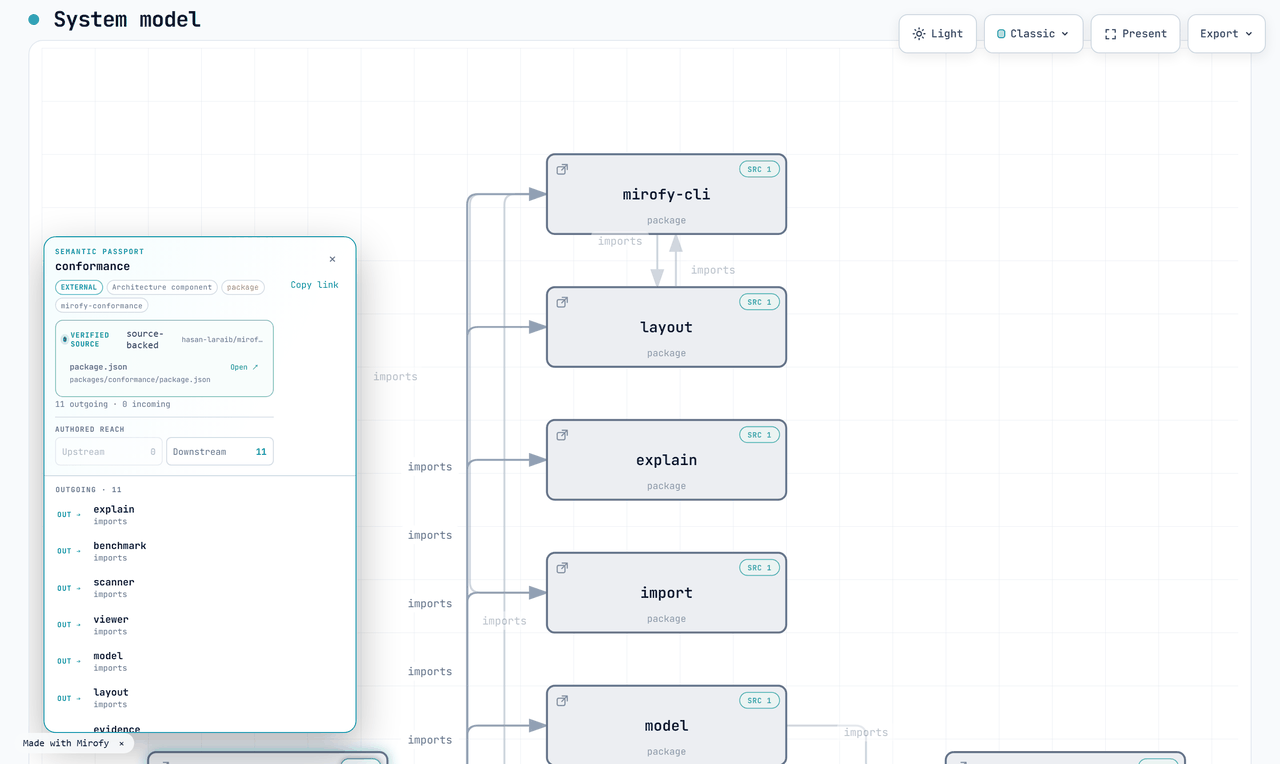Toggle the Light theme button
The width and height of the screenshot is (1280, 764).
pos(937,34)
